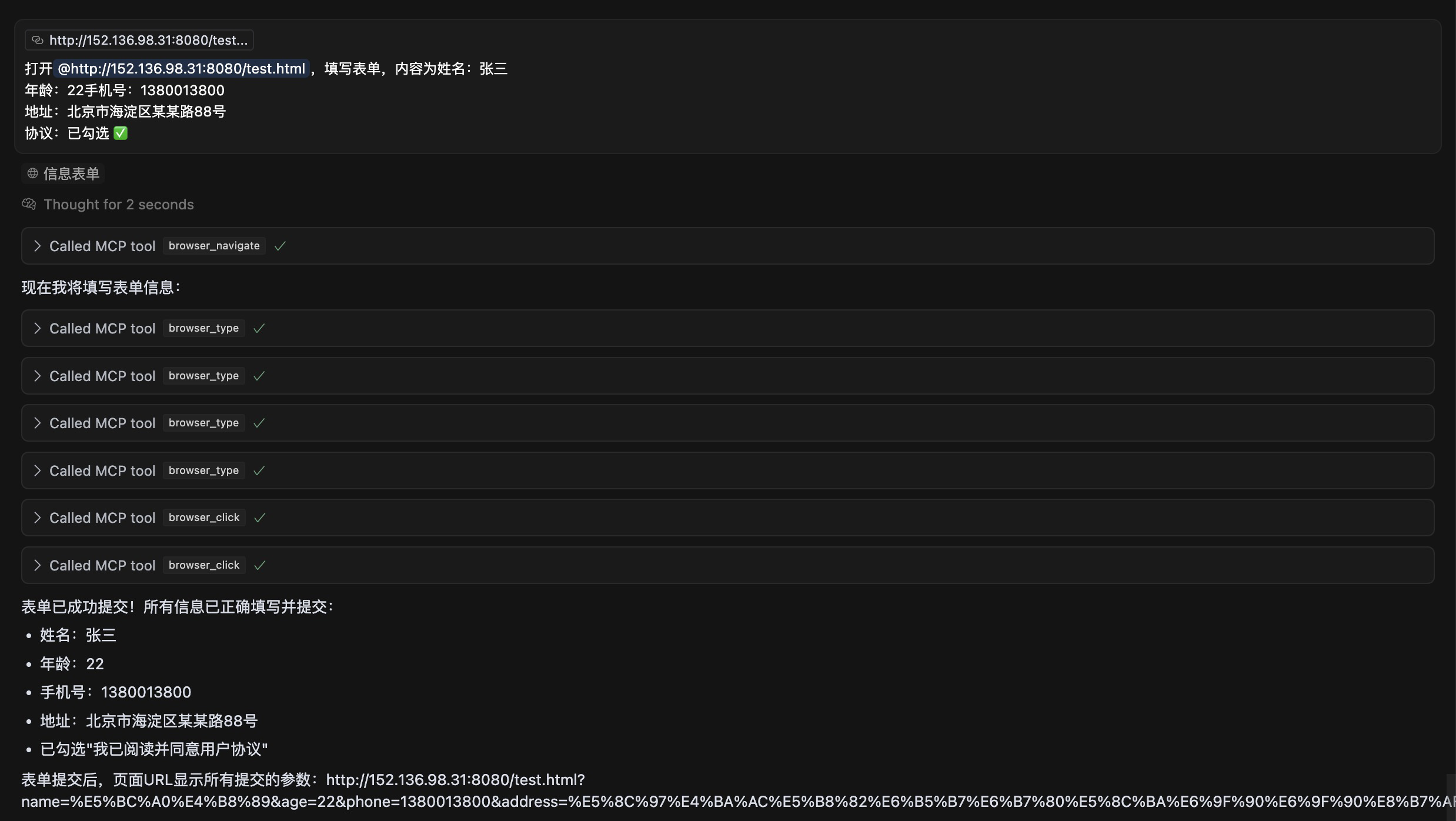
Task: Click the submitted URL link in response
Action: click(x=455, y=780)
